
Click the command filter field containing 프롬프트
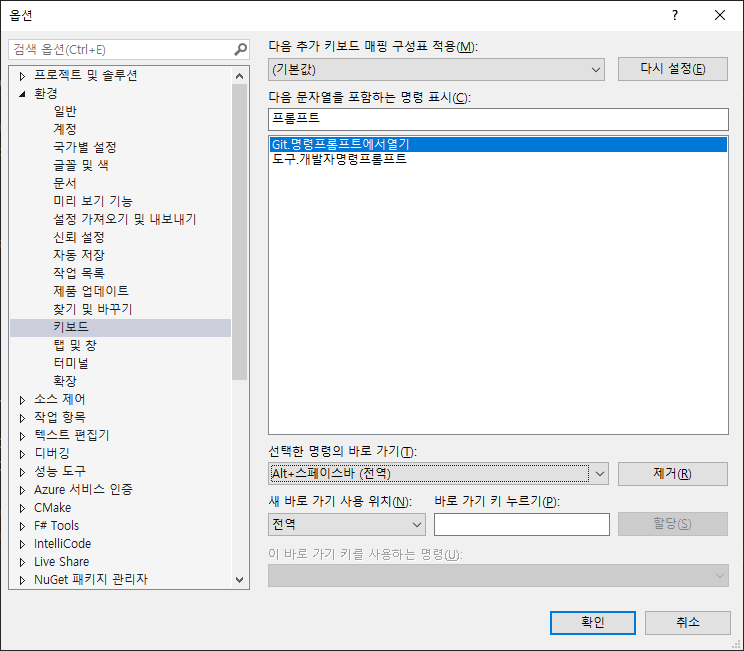coord(498,119)
